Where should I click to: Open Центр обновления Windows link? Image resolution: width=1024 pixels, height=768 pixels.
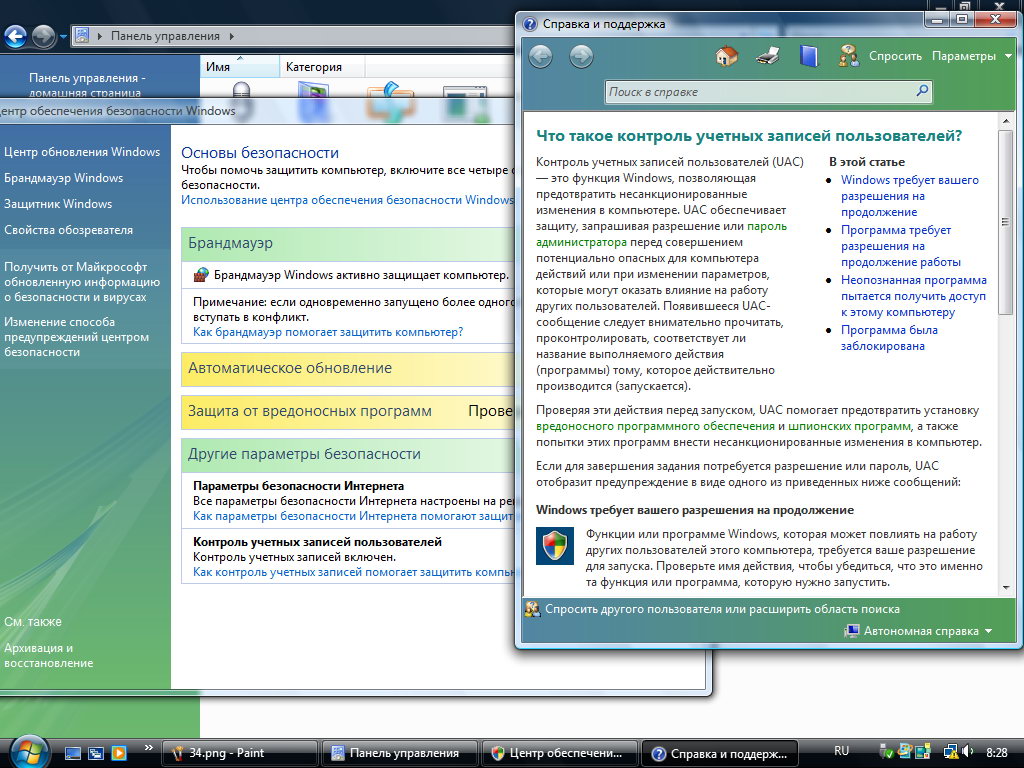82,152
